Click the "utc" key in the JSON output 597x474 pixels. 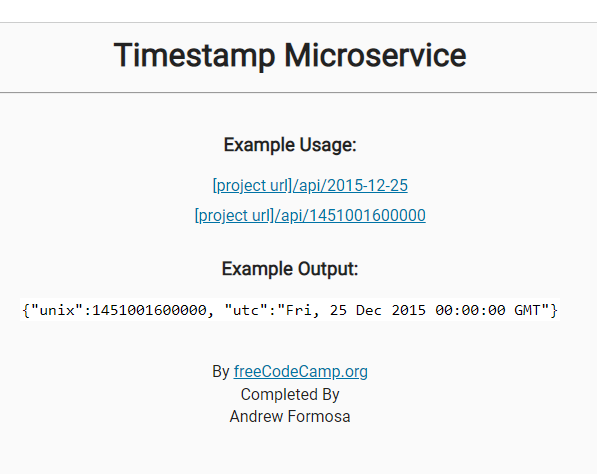coord(246,310)
